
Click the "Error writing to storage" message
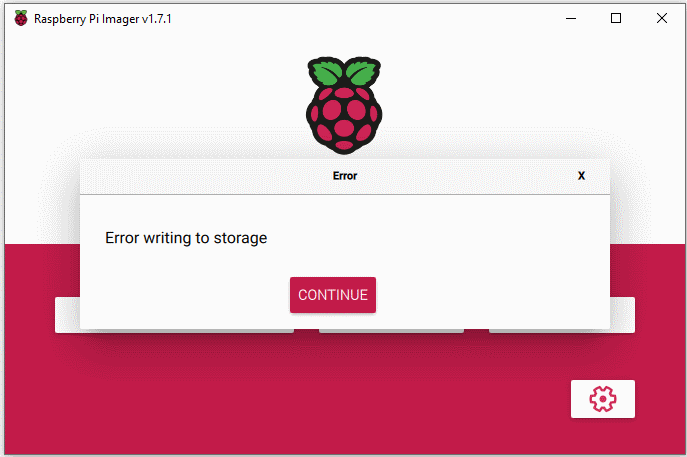point(186,238)
